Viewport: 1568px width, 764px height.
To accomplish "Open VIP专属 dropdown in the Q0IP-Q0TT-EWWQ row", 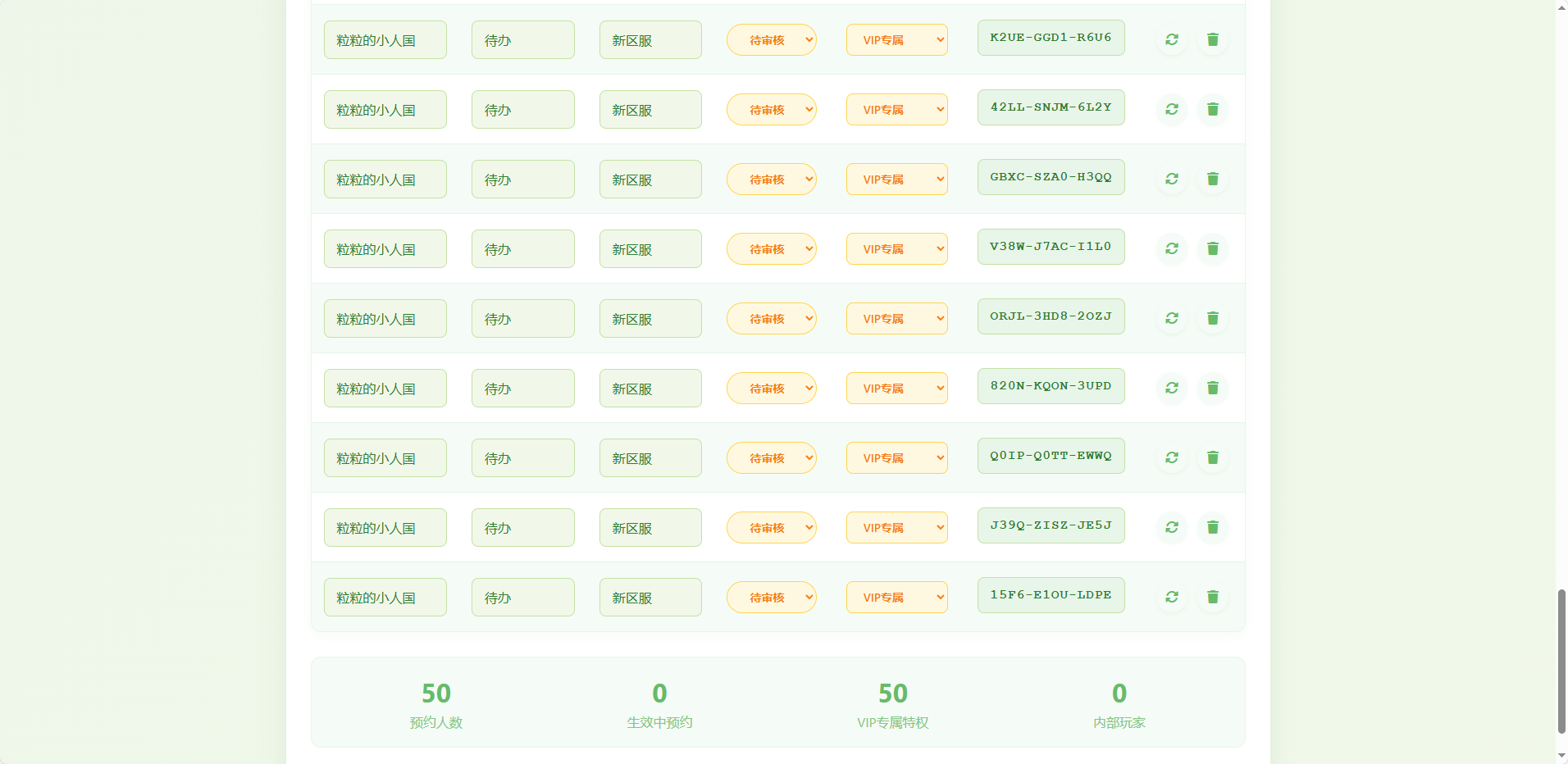I will point(896,458).
